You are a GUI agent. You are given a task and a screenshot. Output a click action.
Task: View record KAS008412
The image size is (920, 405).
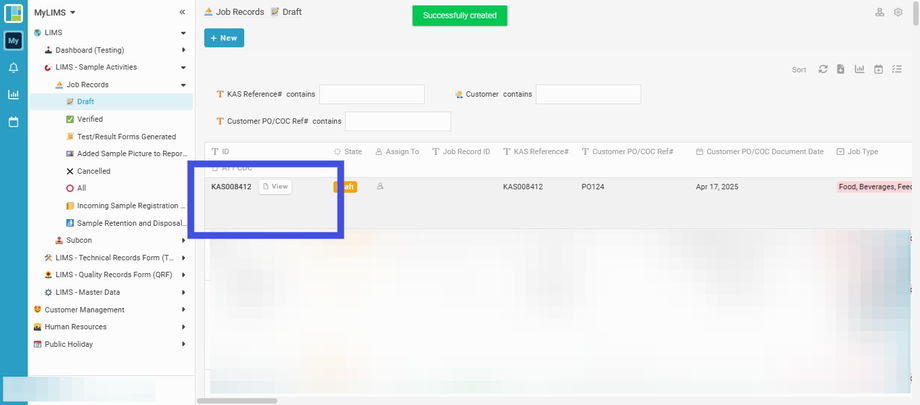[x=275, y=187]
